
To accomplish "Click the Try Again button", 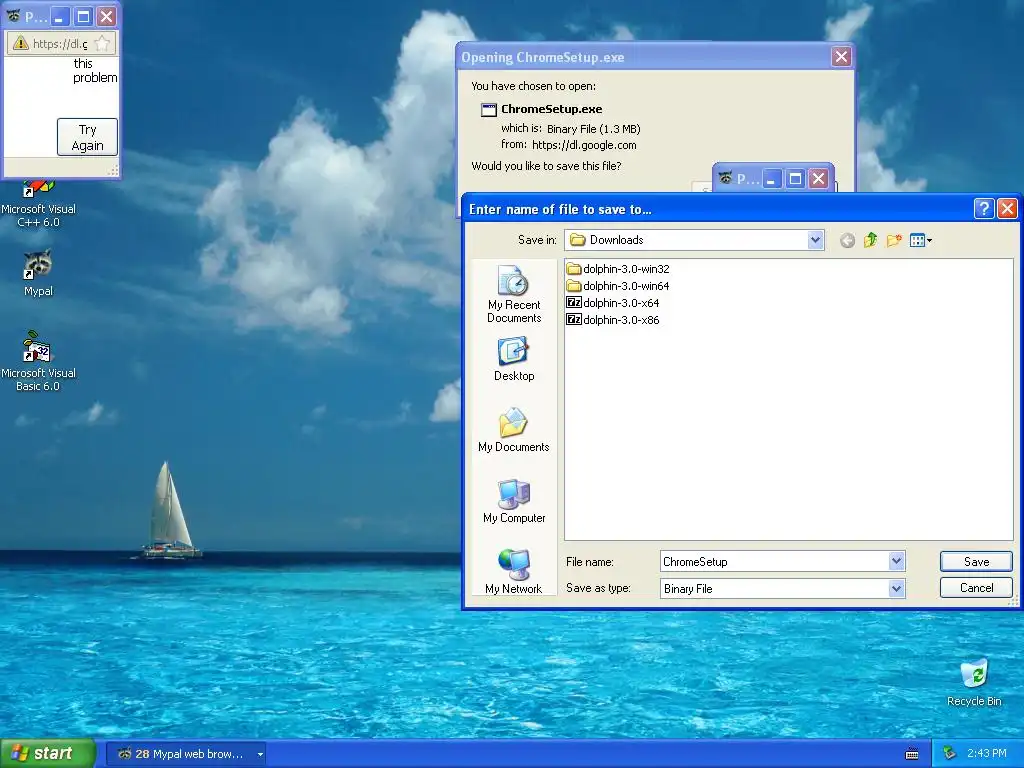I will pyautogui.click(x=88, y=137).
